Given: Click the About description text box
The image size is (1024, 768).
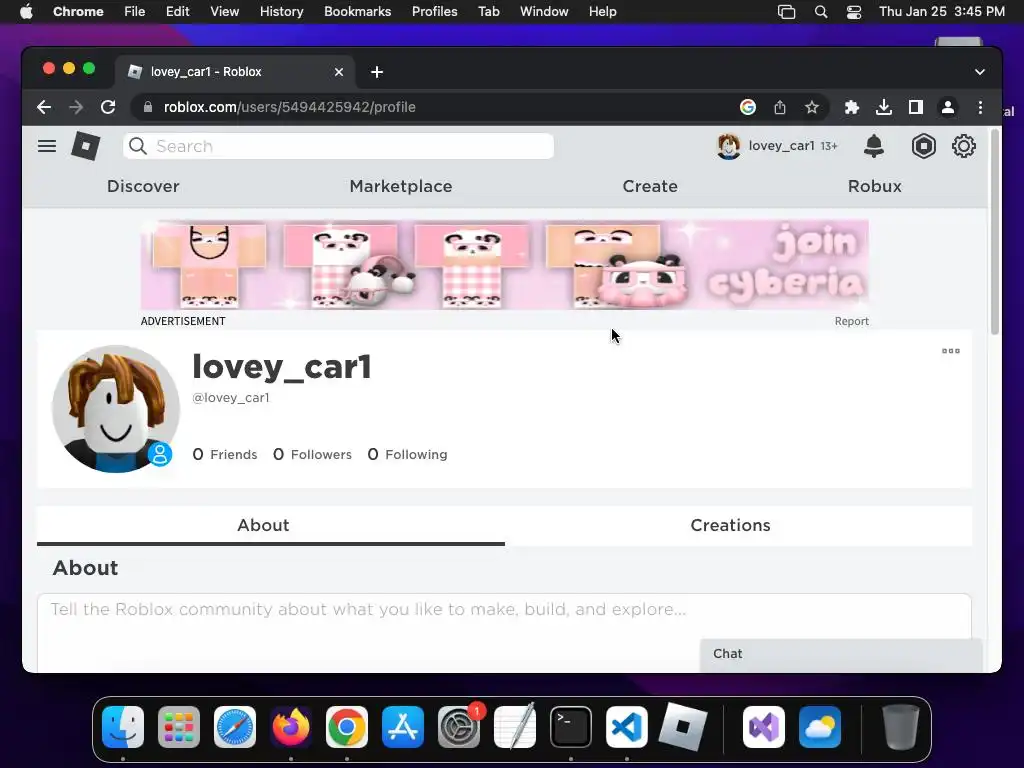Looking at the screenshot, I should point(504,630).
